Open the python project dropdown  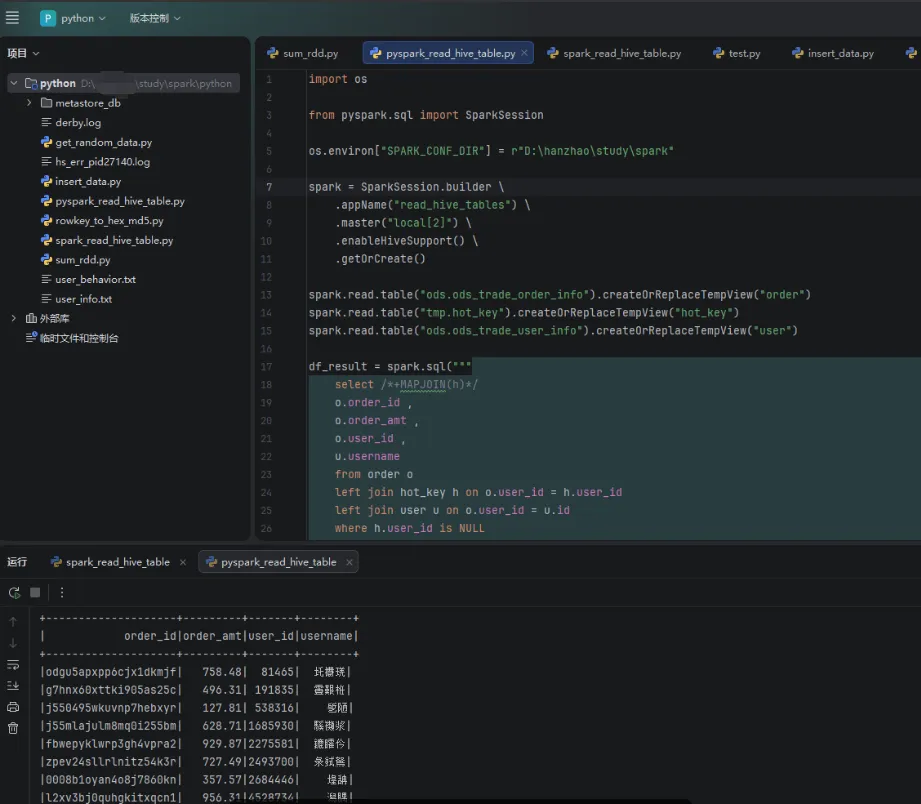82,18
